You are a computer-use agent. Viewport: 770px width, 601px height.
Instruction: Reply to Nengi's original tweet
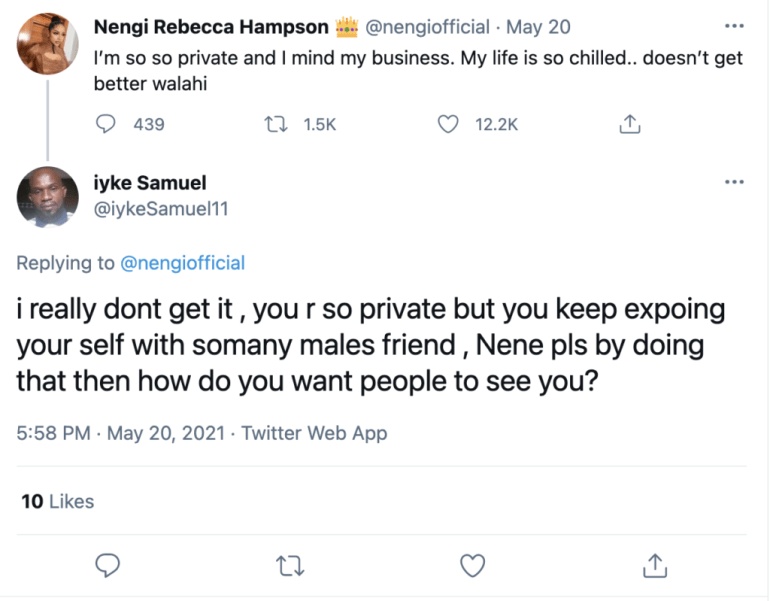108,125
